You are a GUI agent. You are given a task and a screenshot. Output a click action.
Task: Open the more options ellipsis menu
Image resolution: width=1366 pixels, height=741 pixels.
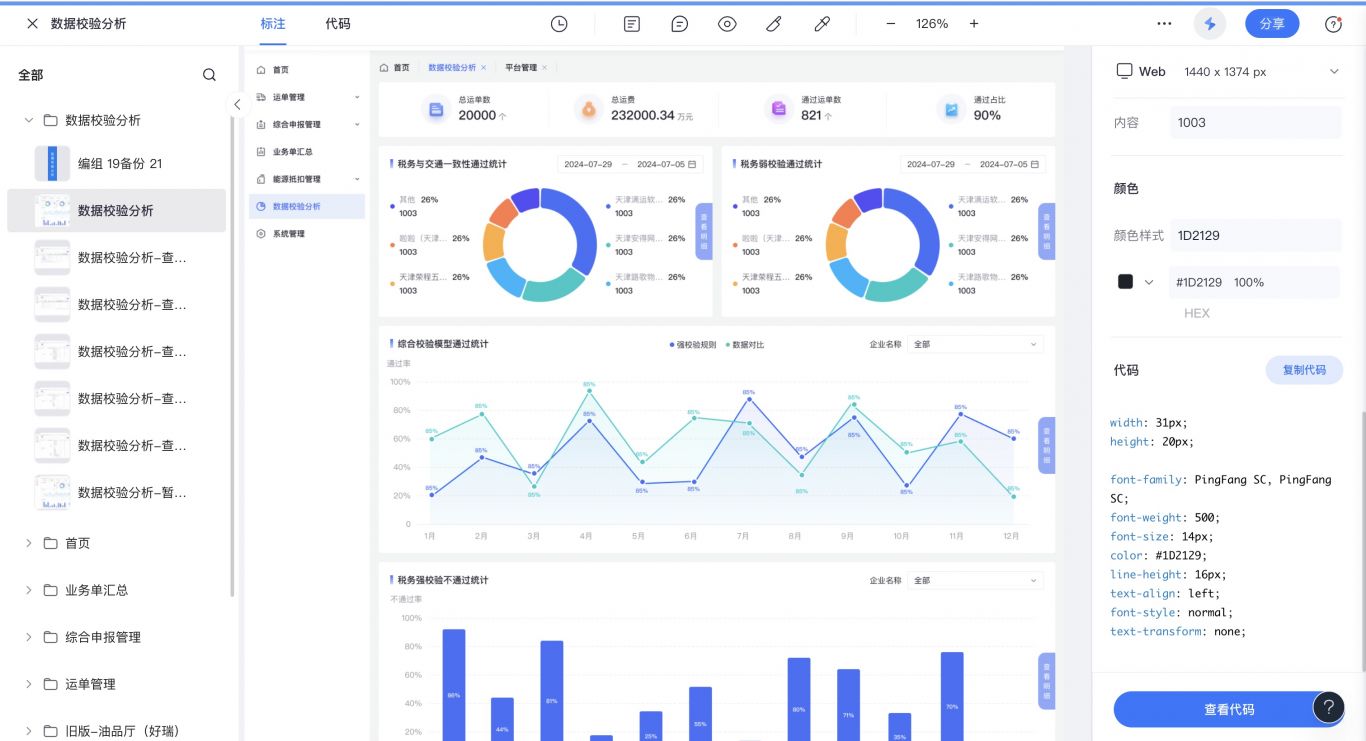(x=1164, y=24)
